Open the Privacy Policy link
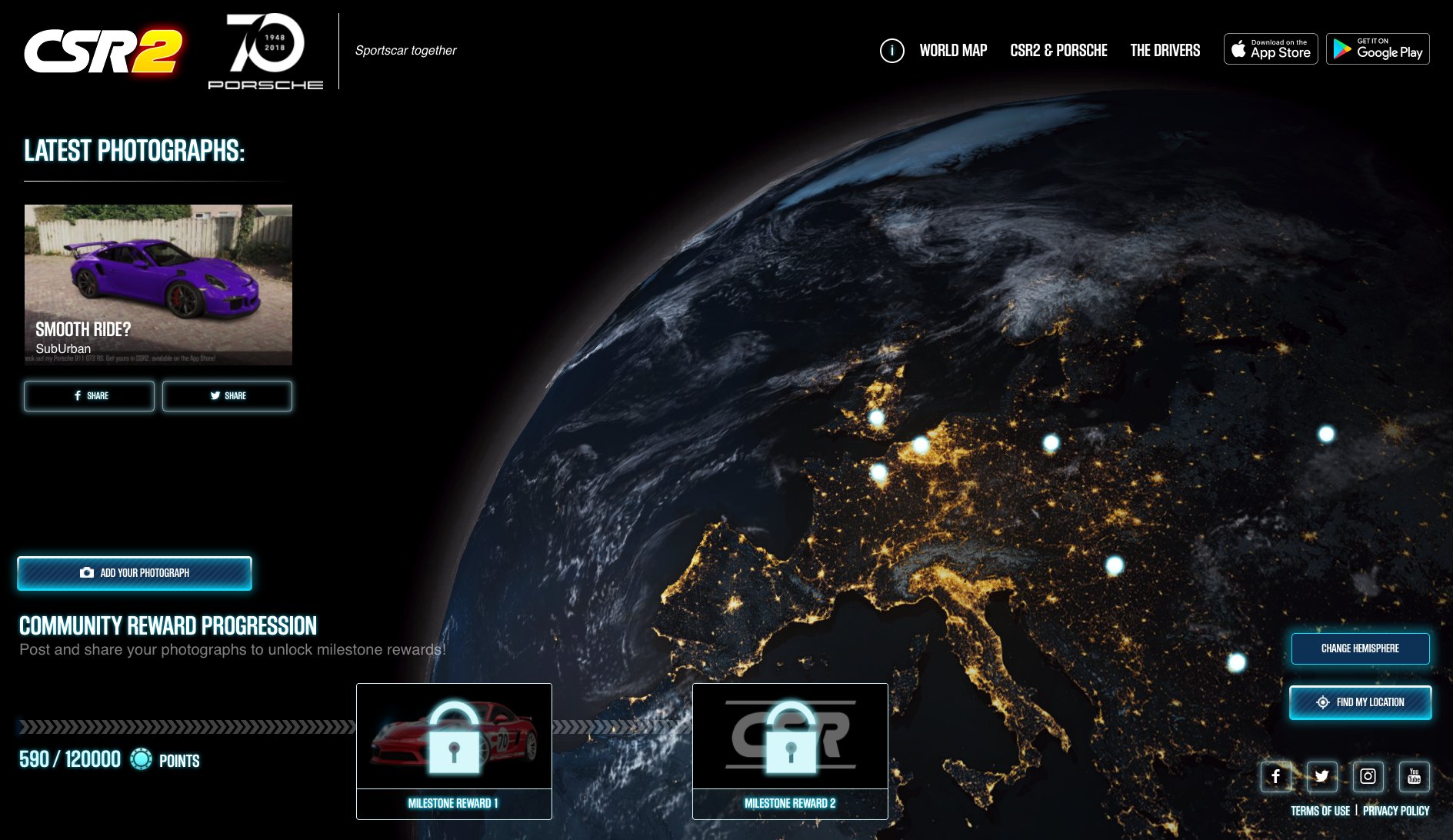 1395,811
